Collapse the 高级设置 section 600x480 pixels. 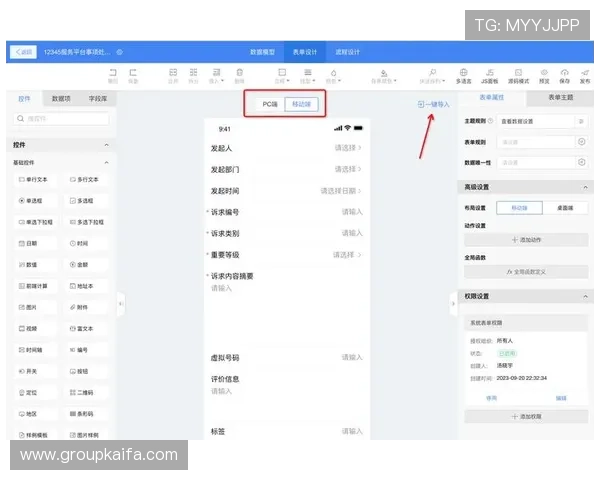[x=585, y=187]
